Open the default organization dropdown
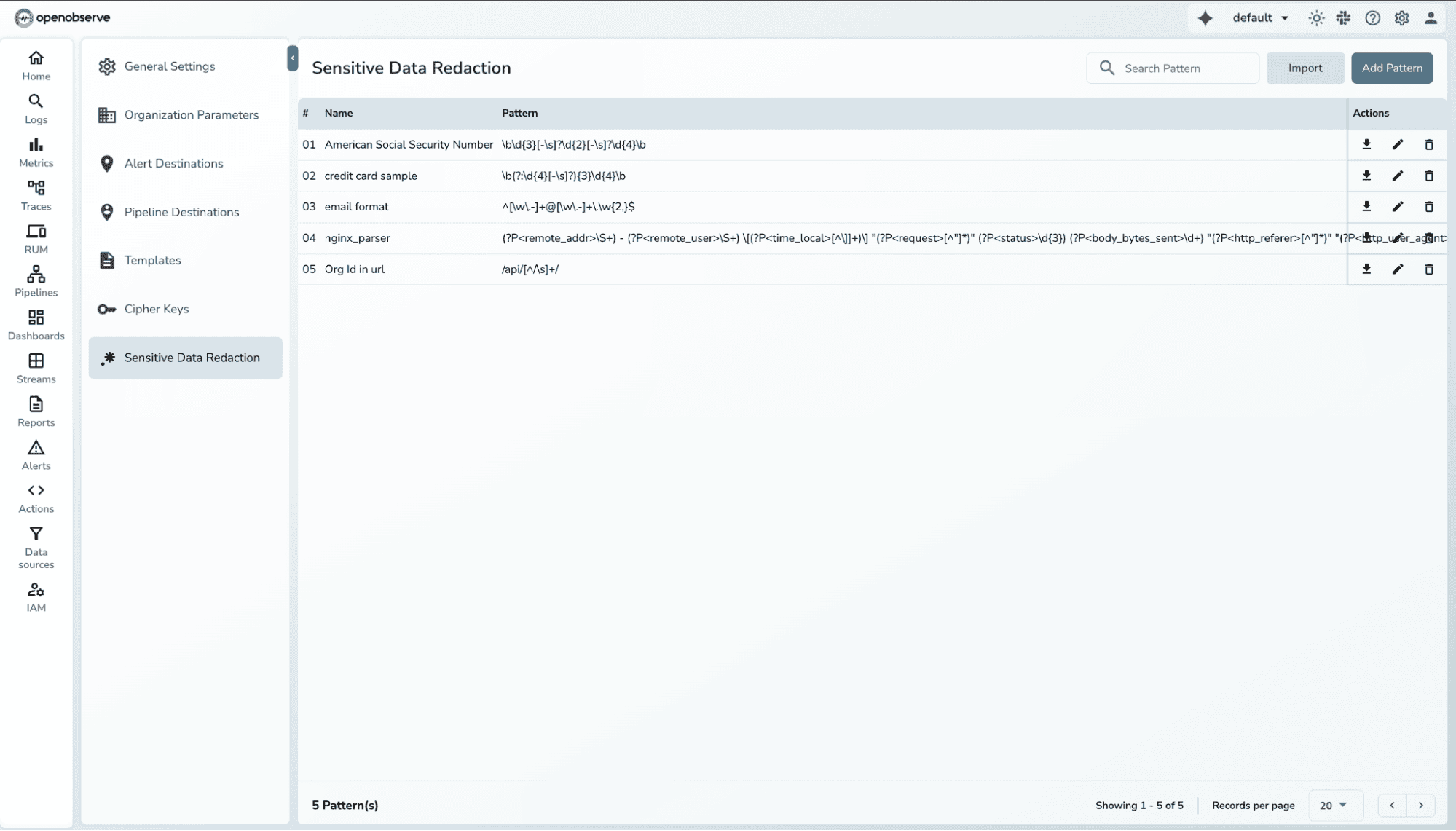1456x831 pixels. (x=1260, y=17)
